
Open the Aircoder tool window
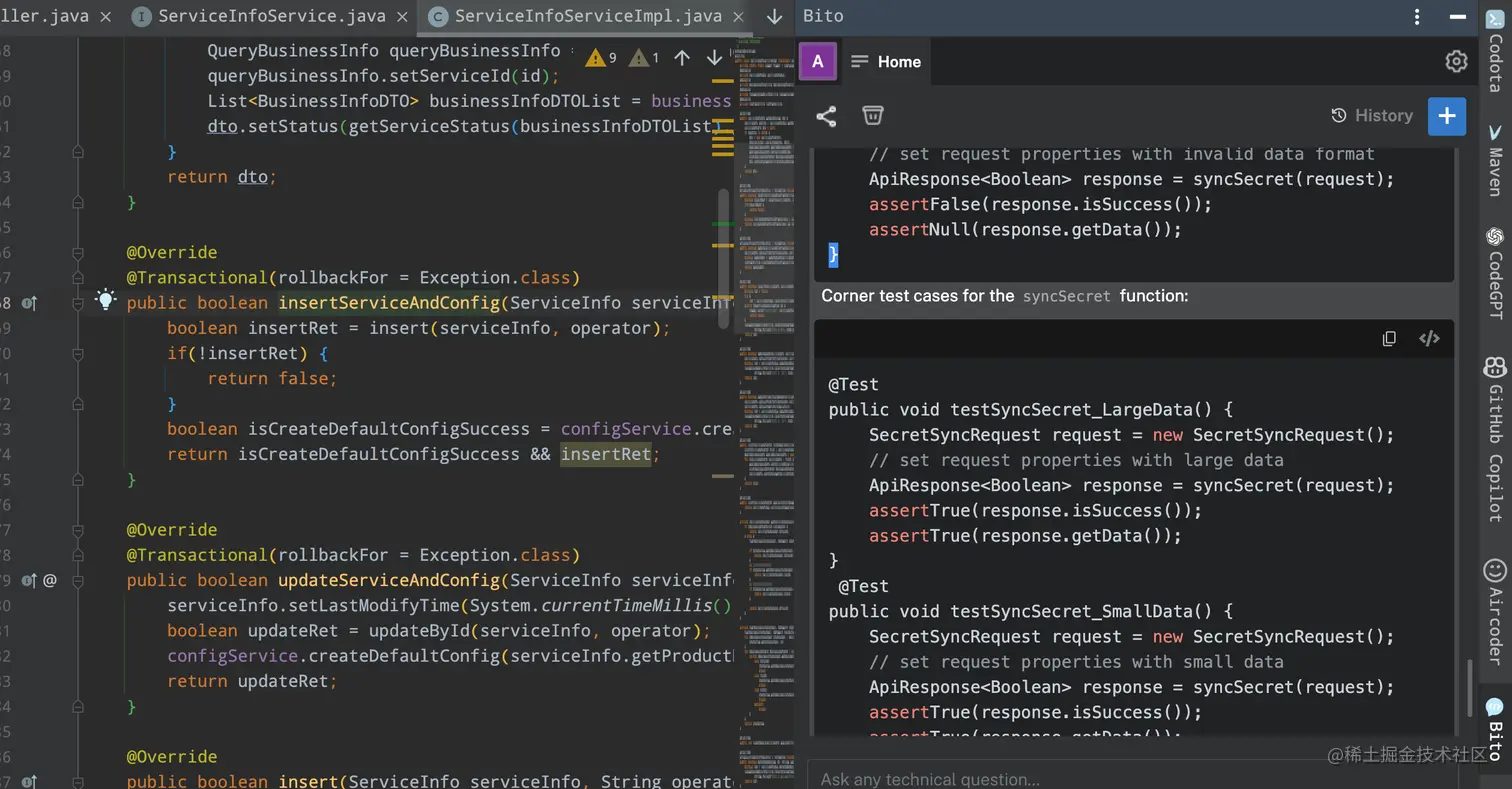[x=1495, y=613]
